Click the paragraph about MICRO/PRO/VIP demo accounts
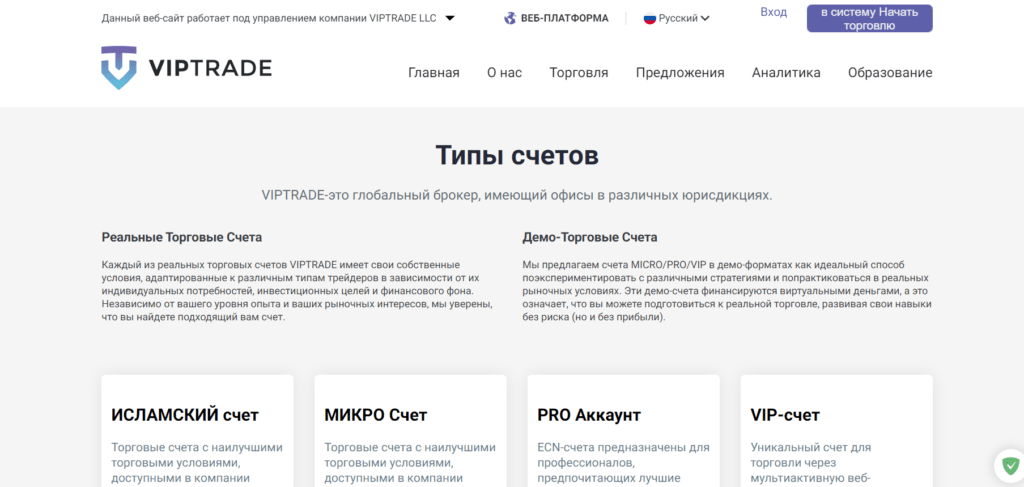The width and height of the screenshot is (1024, 487). [x=727, y=291]
